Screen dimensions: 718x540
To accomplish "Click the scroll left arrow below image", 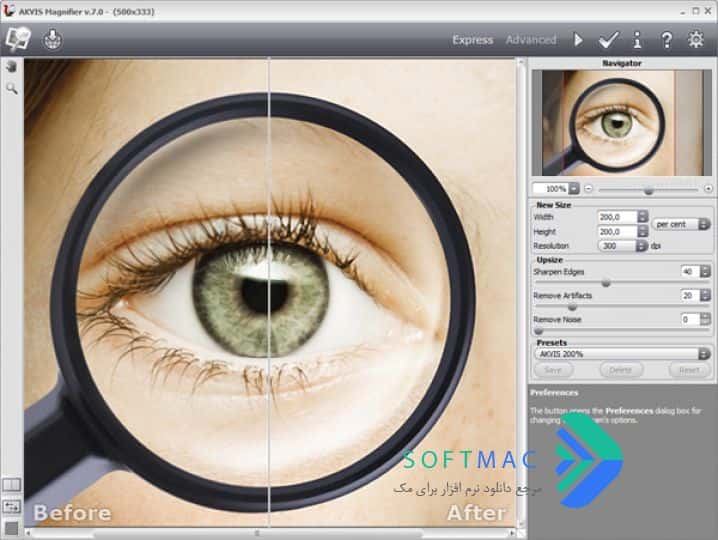I will [x=28, y=533].
